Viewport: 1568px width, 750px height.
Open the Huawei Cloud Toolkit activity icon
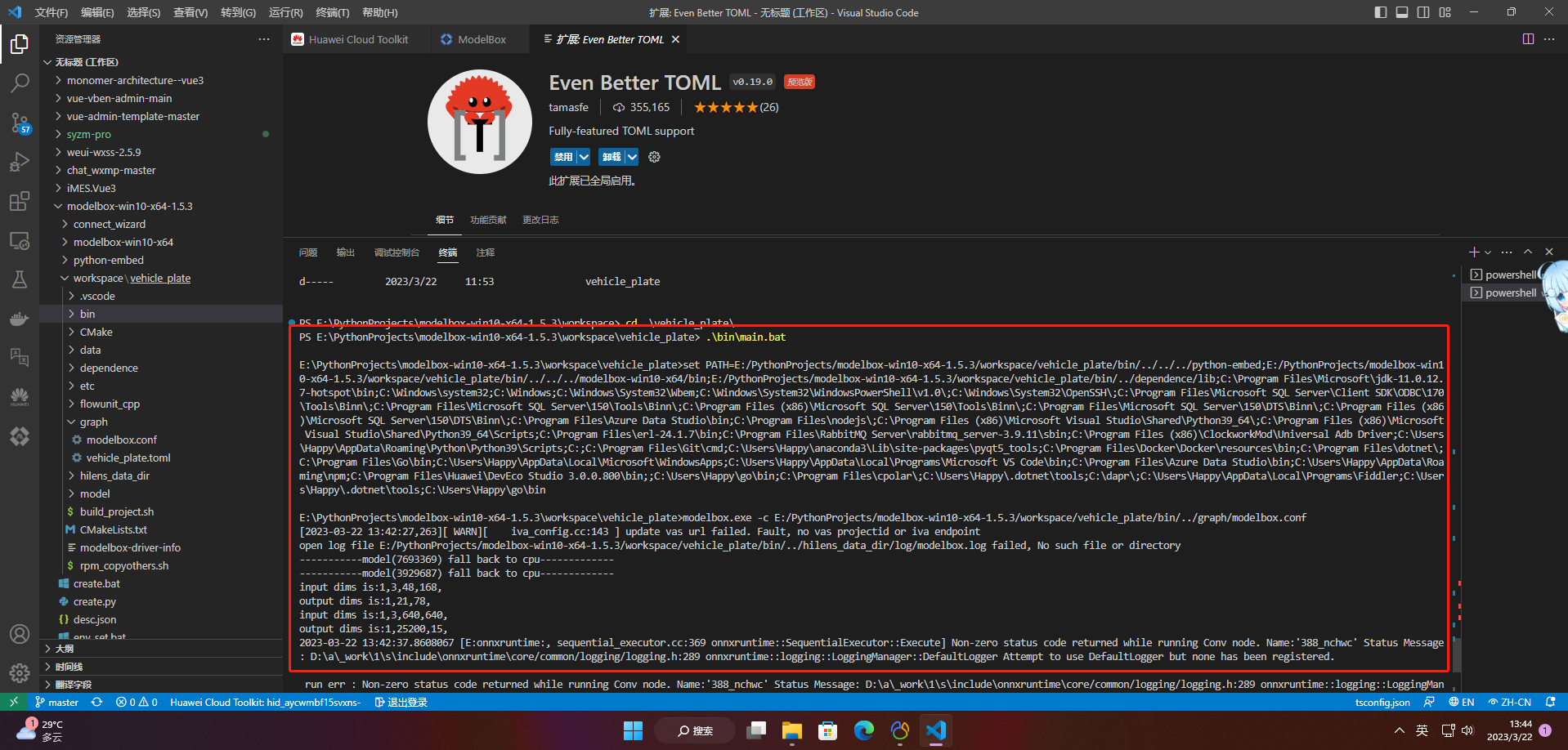[x=20, y=397]
